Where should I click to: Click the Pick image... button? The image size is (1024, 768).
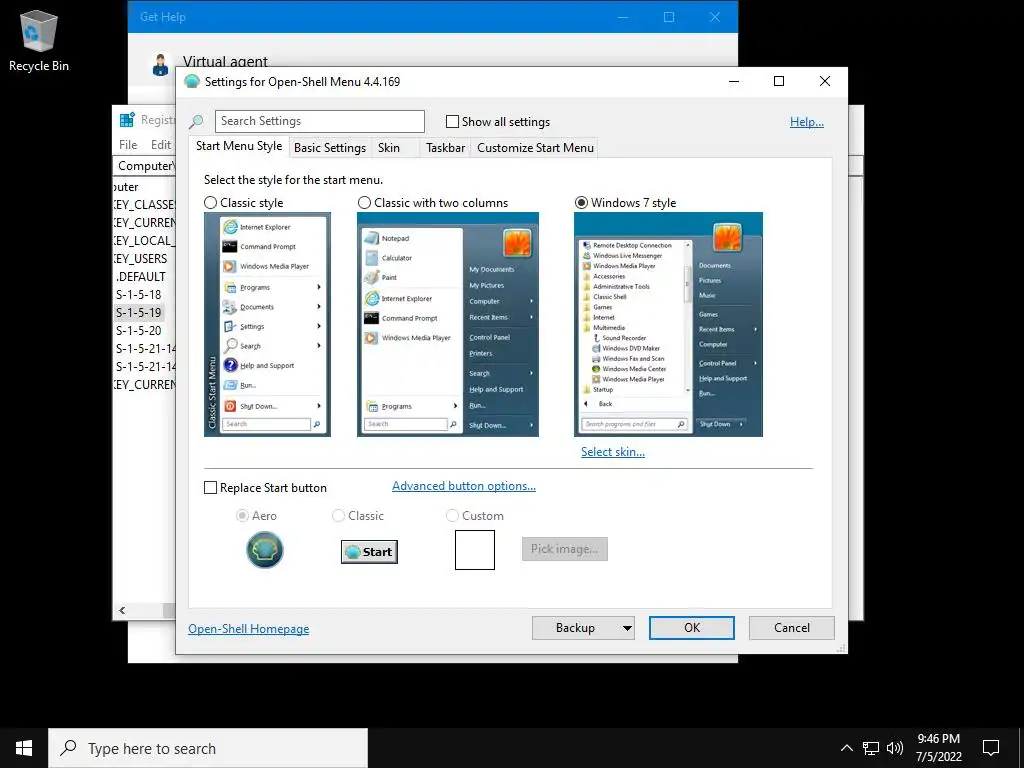coord(564,549)
